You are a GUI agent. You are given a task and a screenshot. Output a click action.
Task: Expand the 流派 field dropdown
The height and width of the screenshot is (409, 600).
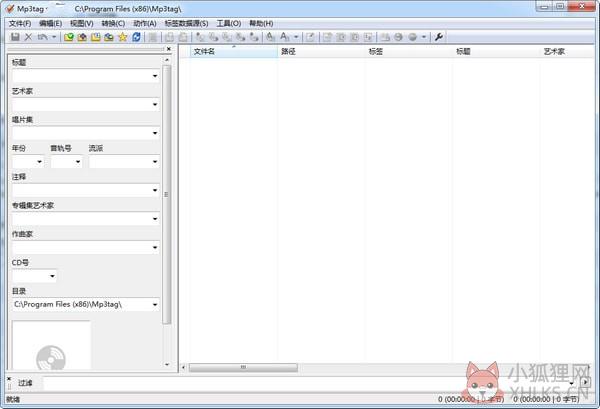click(x=155, y=162)
